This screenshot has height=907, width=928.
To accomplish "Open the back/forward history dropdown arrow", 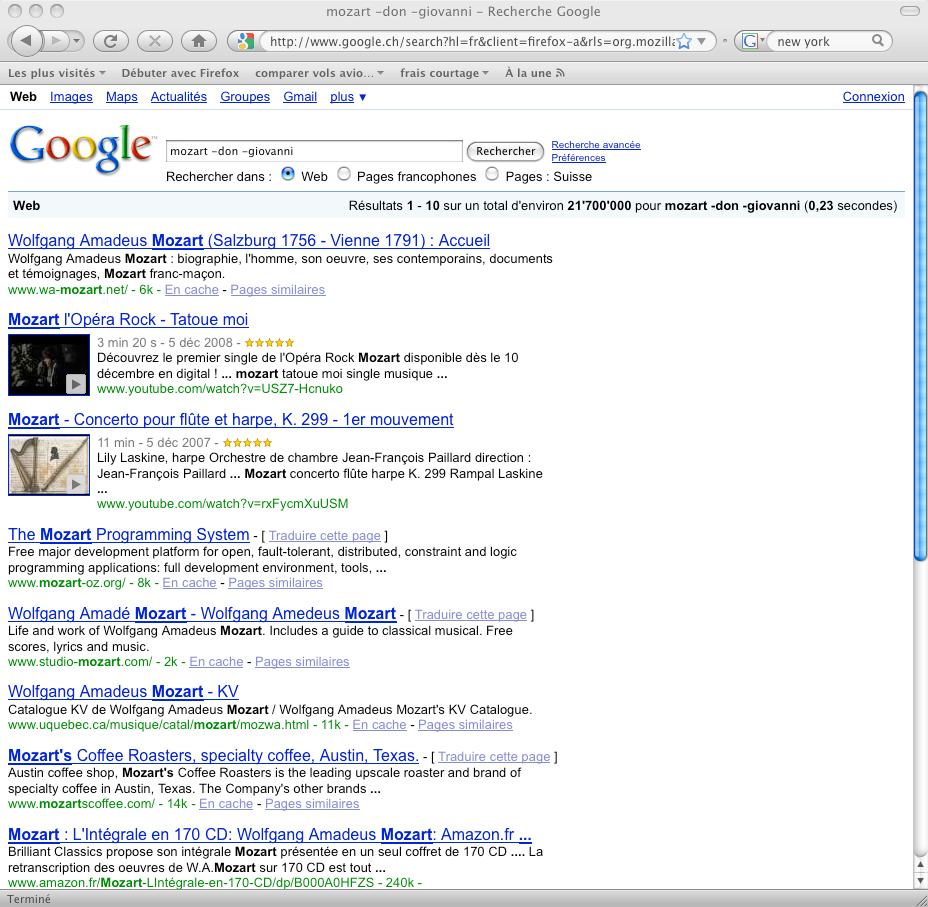I will (77, 41).
